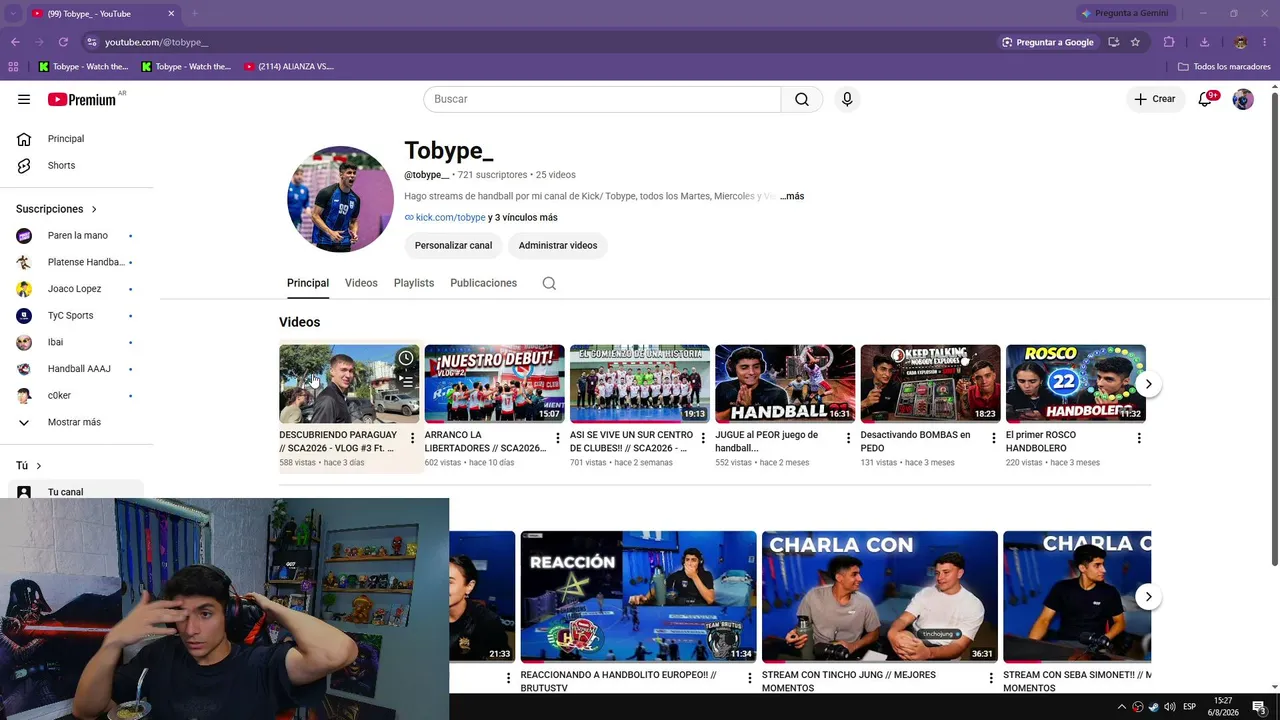Switch to the Publicaciones channel tab
1280x720 pixels.
pos(483,283)
